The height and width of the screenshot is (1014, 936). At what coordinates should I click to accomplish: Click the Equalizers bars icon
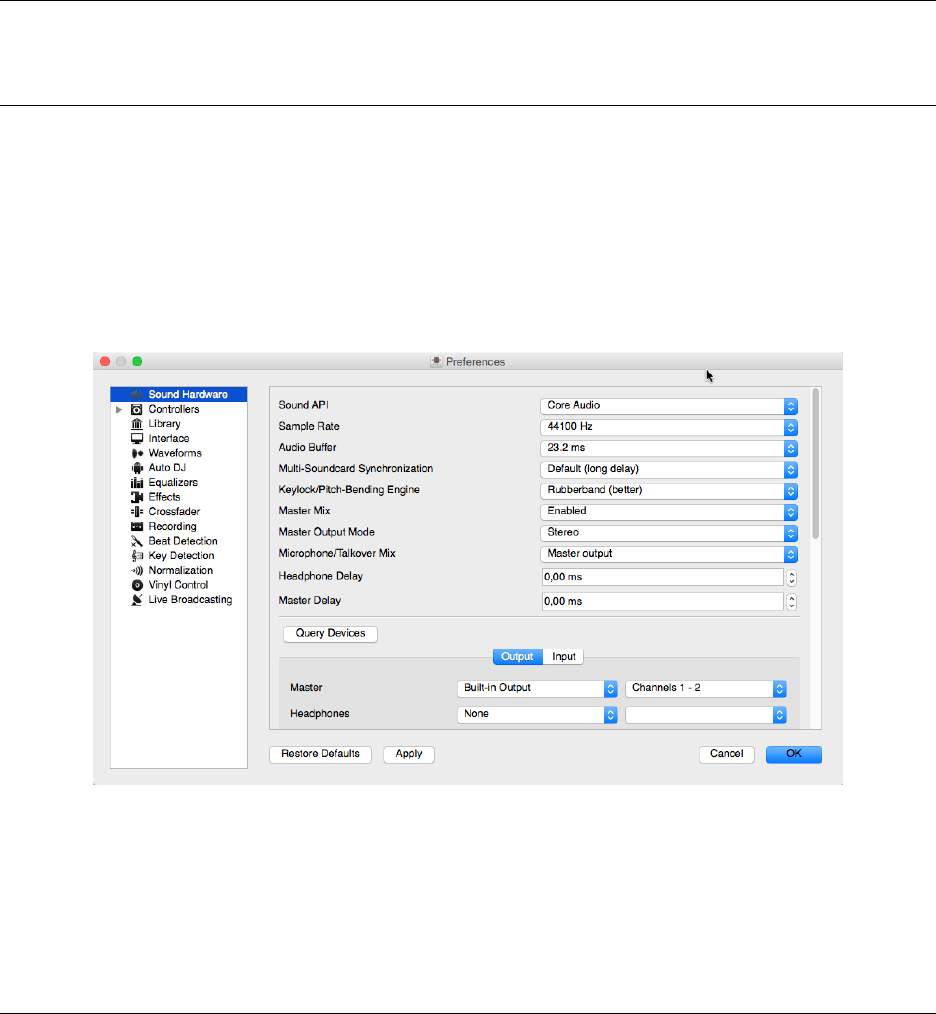pos(136,482)
